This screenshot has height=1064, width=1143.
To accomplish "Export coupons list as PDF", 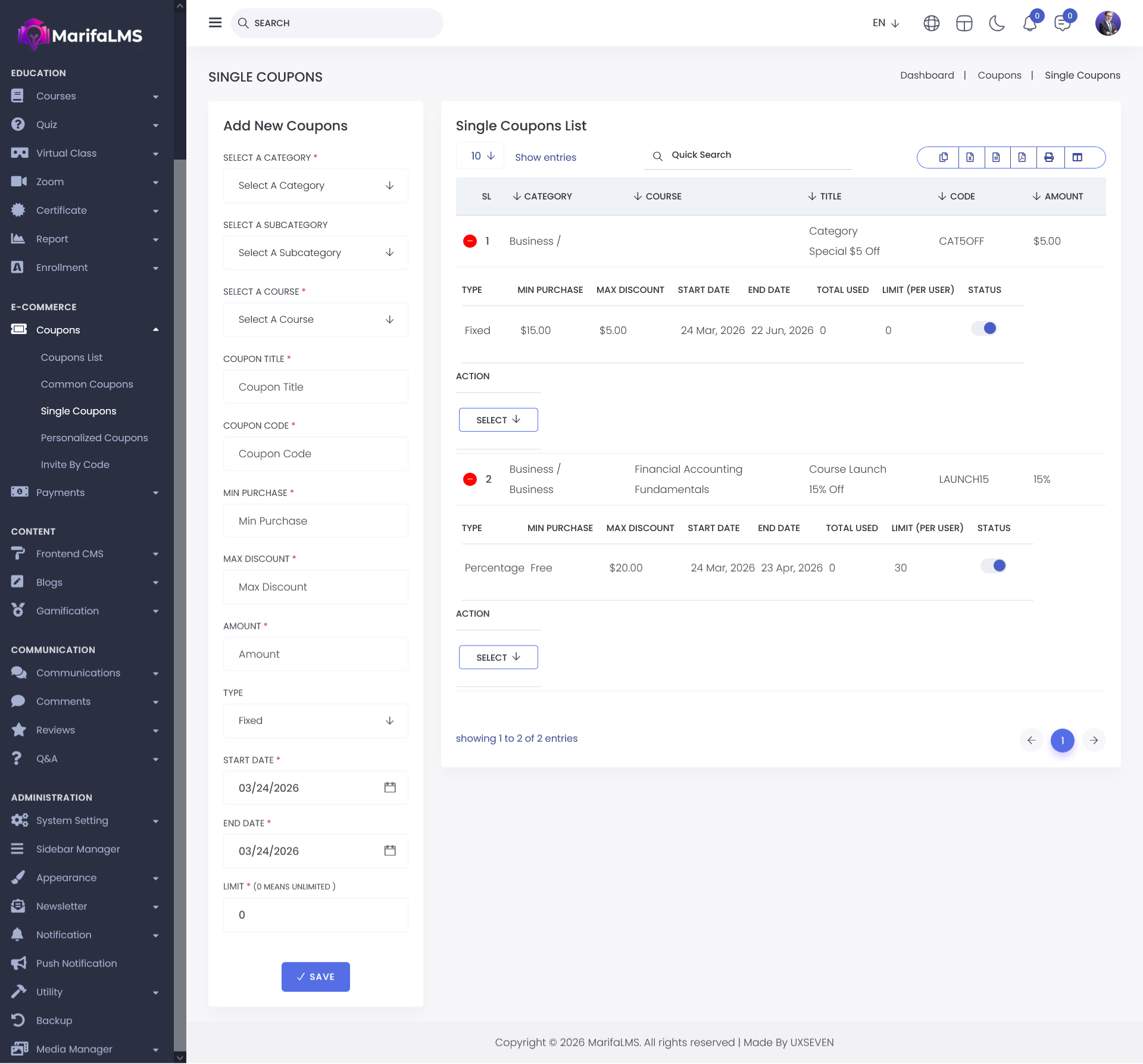I will pyautogui.click(x=1022, y=157).
